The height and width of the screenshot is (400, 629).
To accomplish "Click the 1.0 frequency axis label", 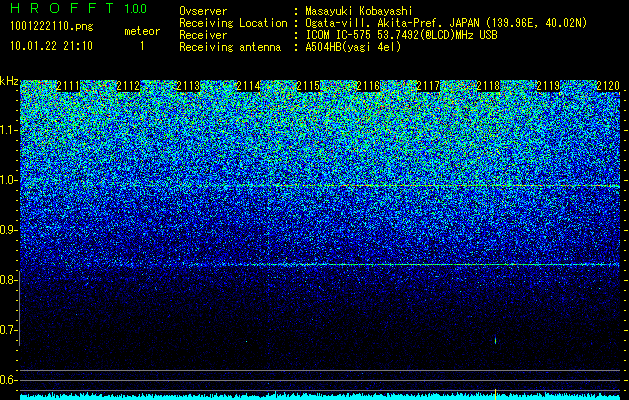I will [x=8, y=180].
